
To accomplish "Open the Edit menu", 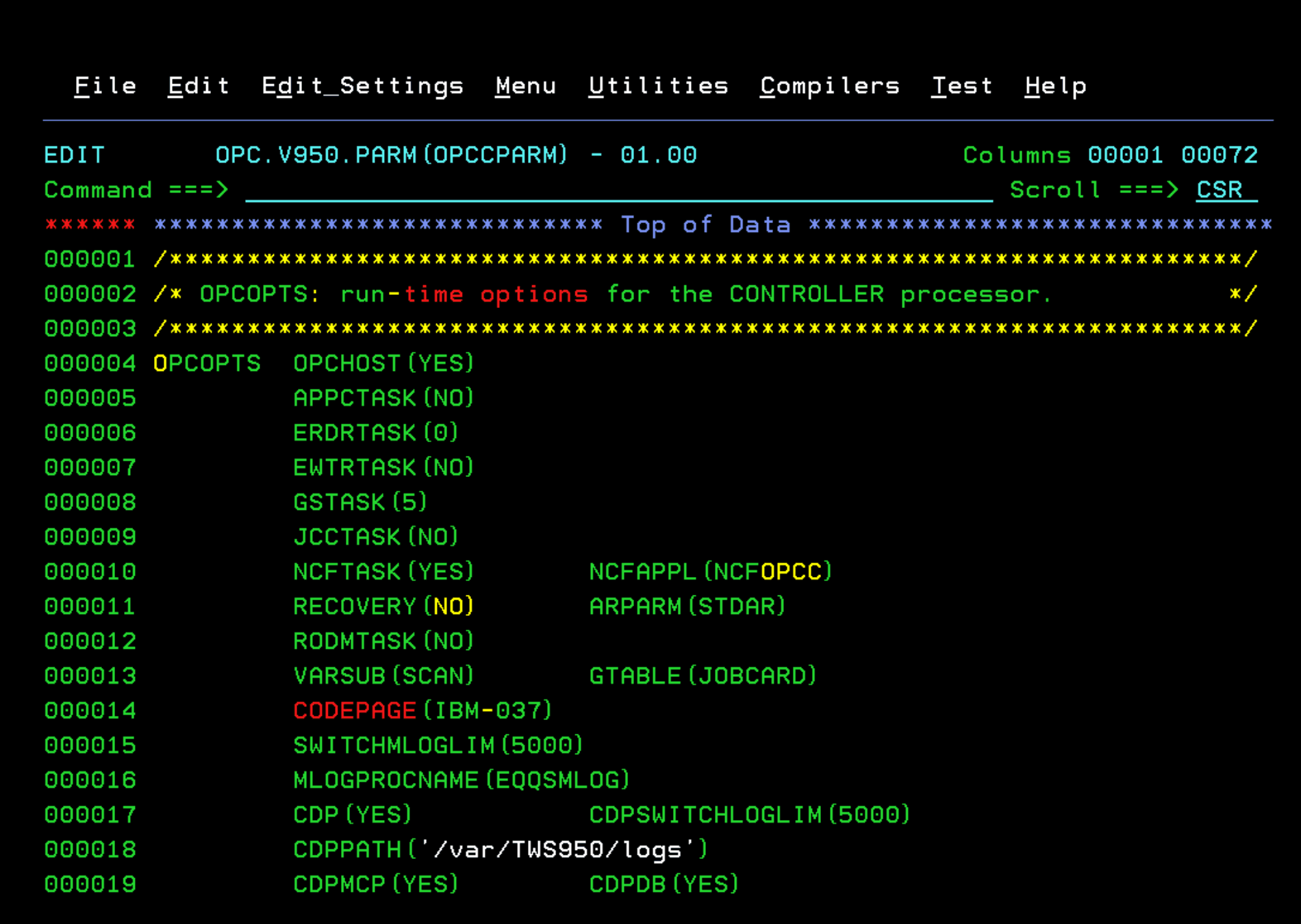I will 198,86.
